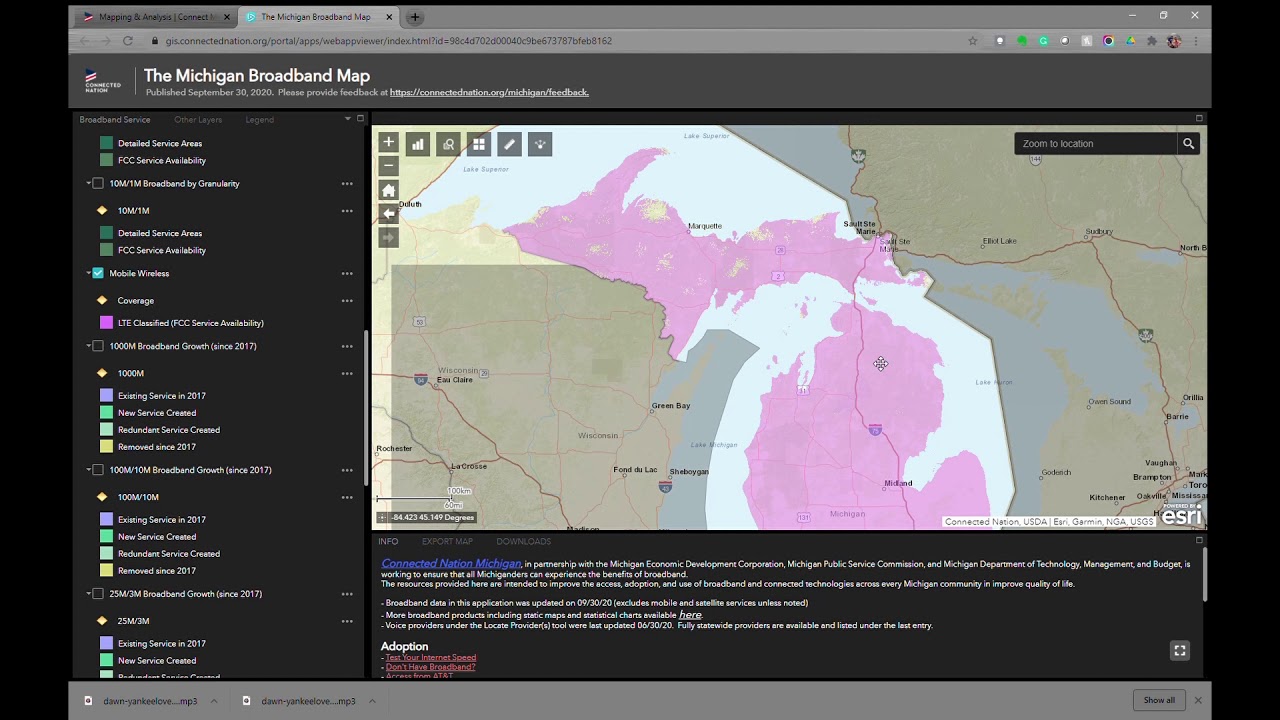1280x720 pixels.
Task: Click the 'here' static maps link
Action: [x=690, y=615]
